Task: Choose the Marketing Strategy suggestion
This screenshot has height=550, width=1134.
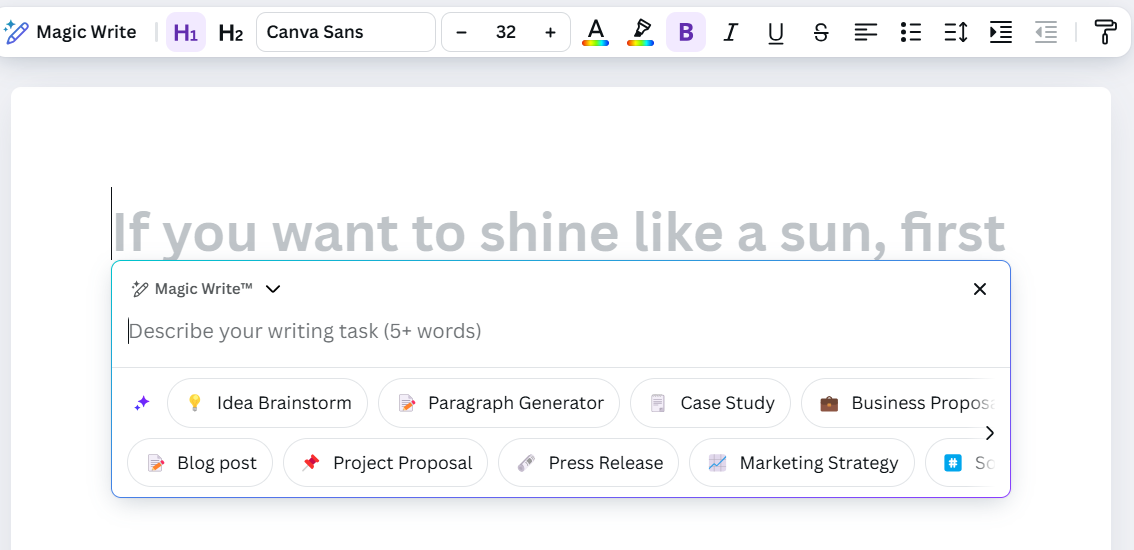Action: point(802,462)
